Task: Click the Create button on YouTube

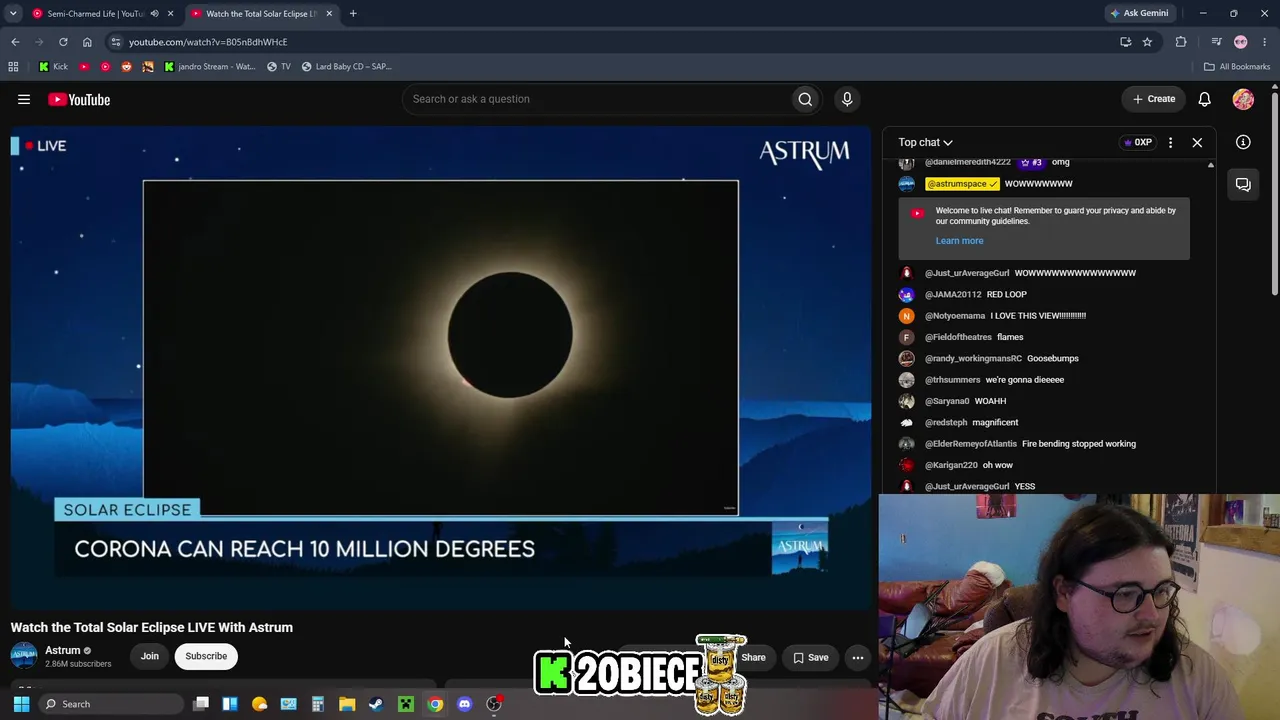Action: tap(1154, 99)
